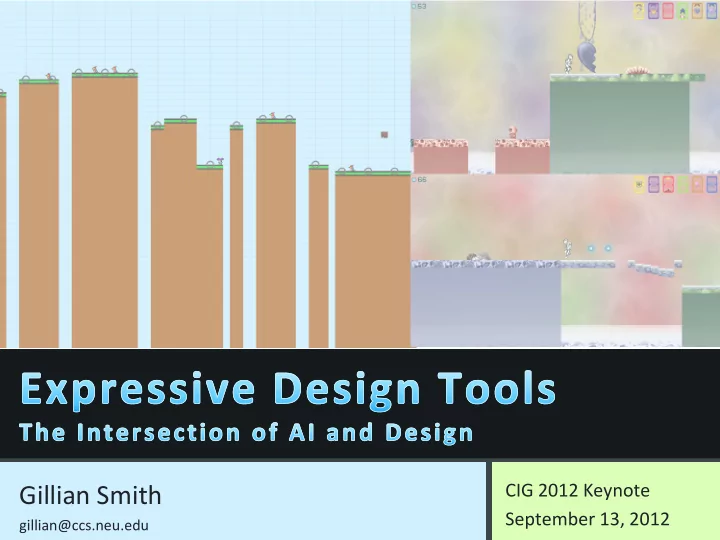
Task: Click the purple character in the level editor
Action: pyautogui.click(x=220, y=161)
